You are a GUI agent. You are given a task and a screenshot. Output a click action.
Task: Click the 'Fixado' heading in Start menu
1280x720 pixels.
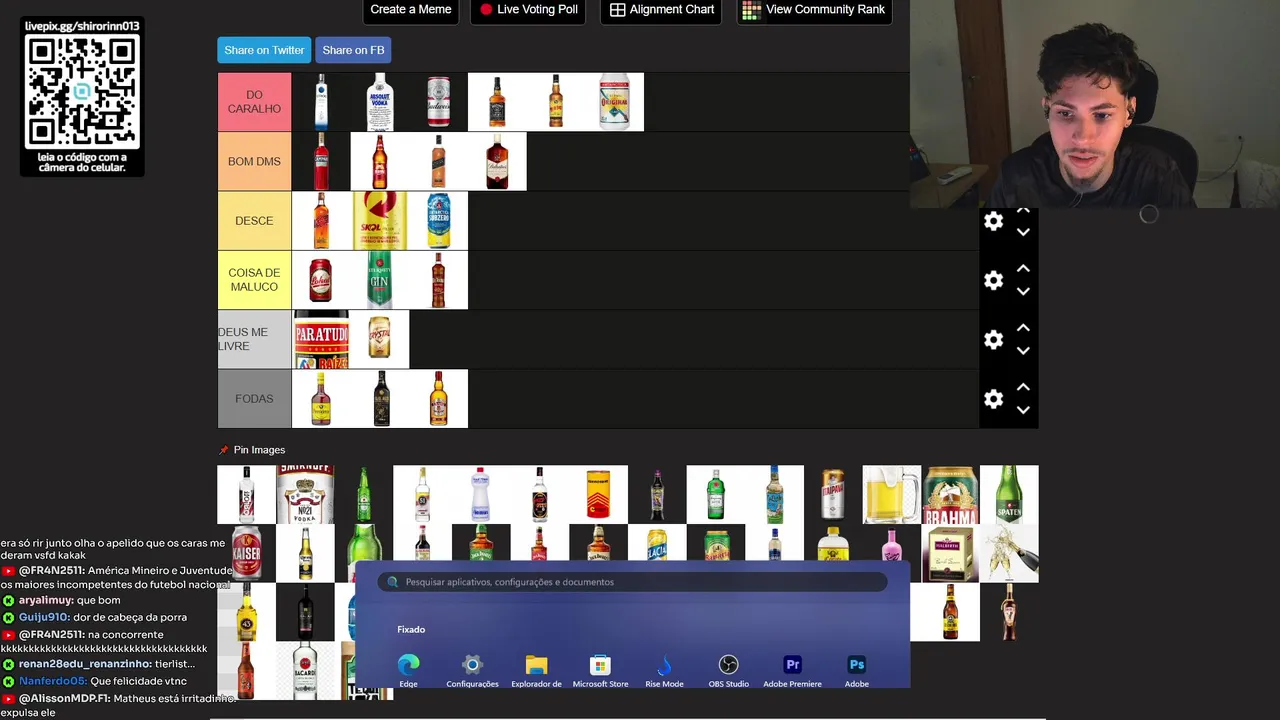click(411, 630)
